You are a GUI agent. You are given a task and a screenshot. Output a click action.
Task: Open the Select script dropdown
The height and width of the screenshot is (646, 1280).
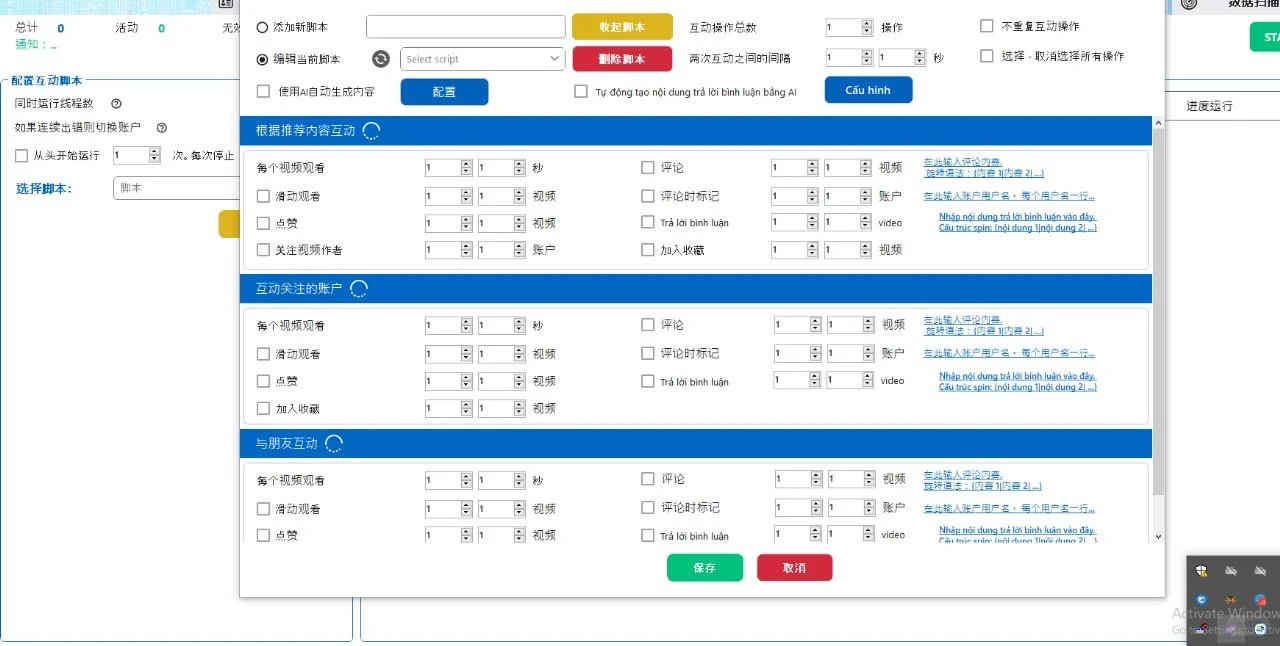click(x=482, y=59)
